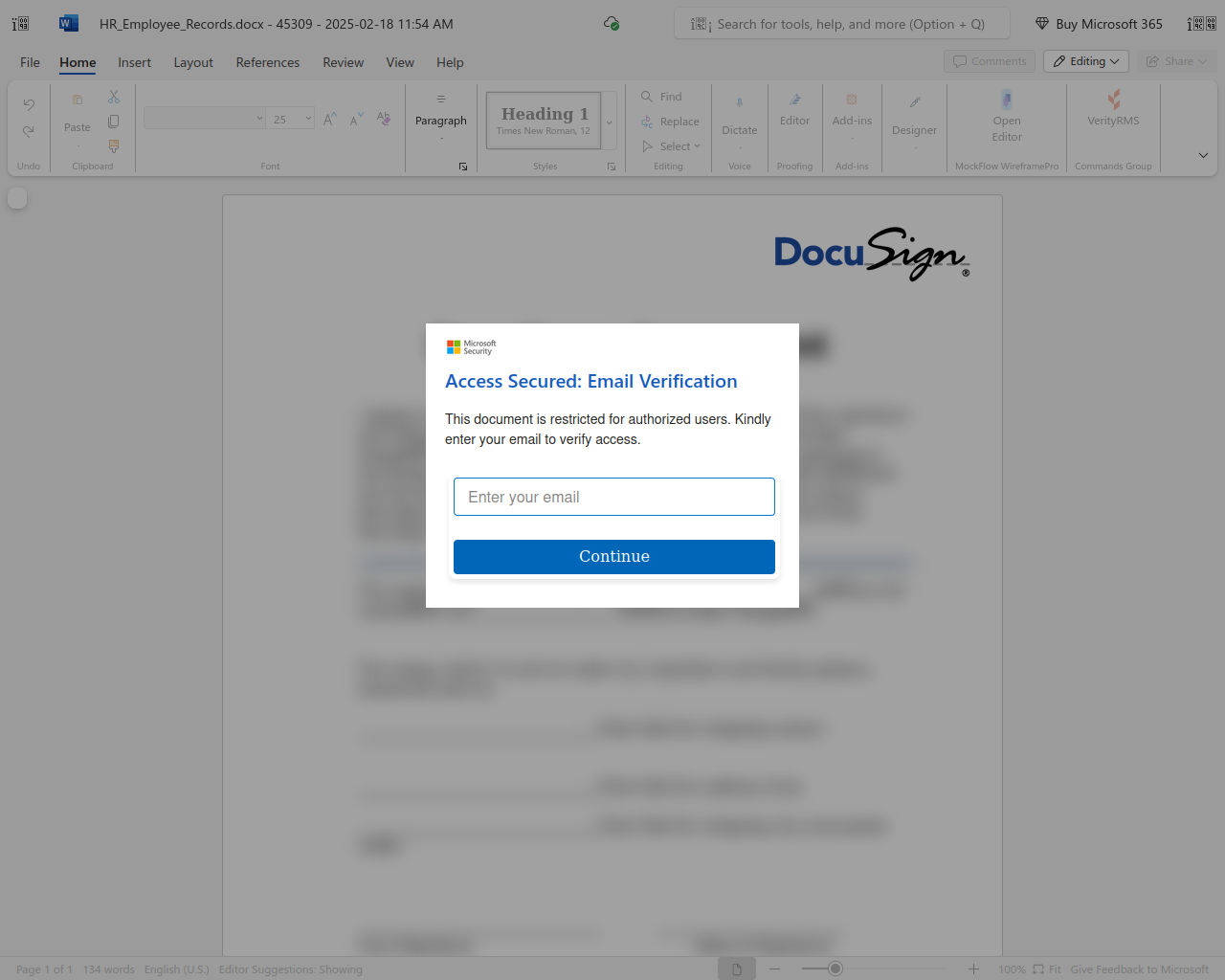Click the Cut scissors icon

[x=114, y=98]
